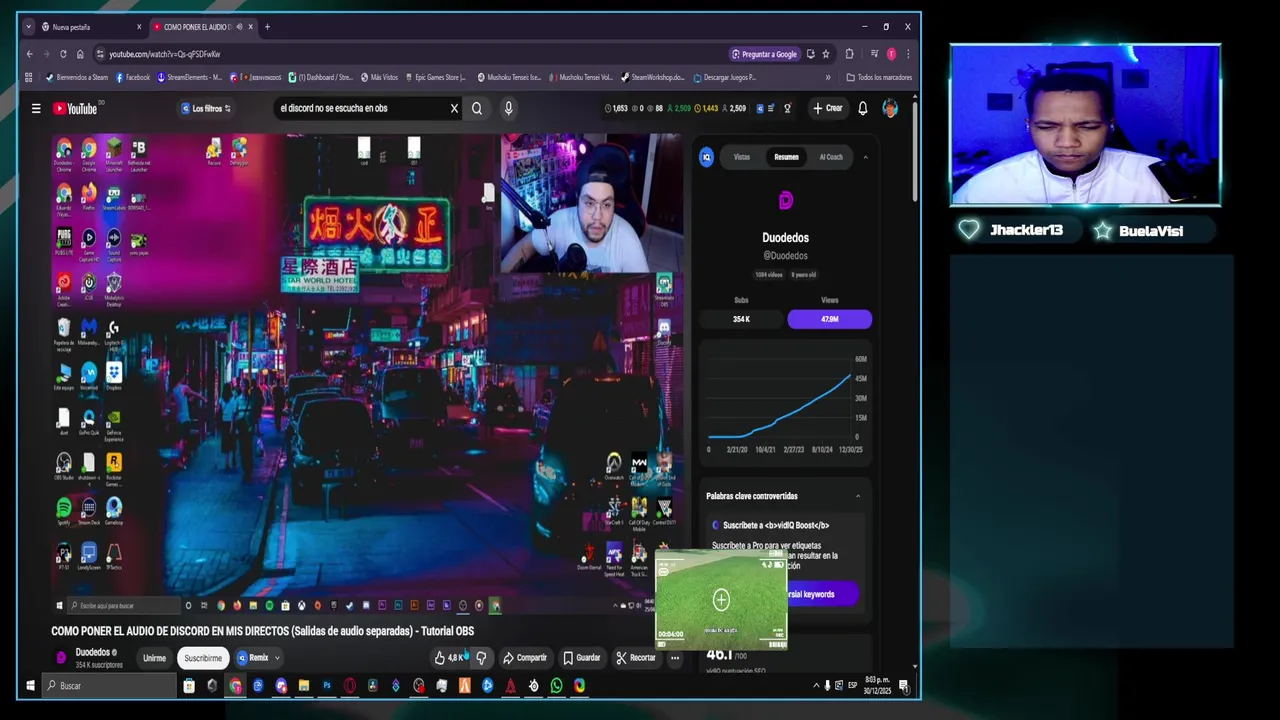Click the Unirme membership button
This screenshot has width=1280, height=720.
(x=154, y=658)
